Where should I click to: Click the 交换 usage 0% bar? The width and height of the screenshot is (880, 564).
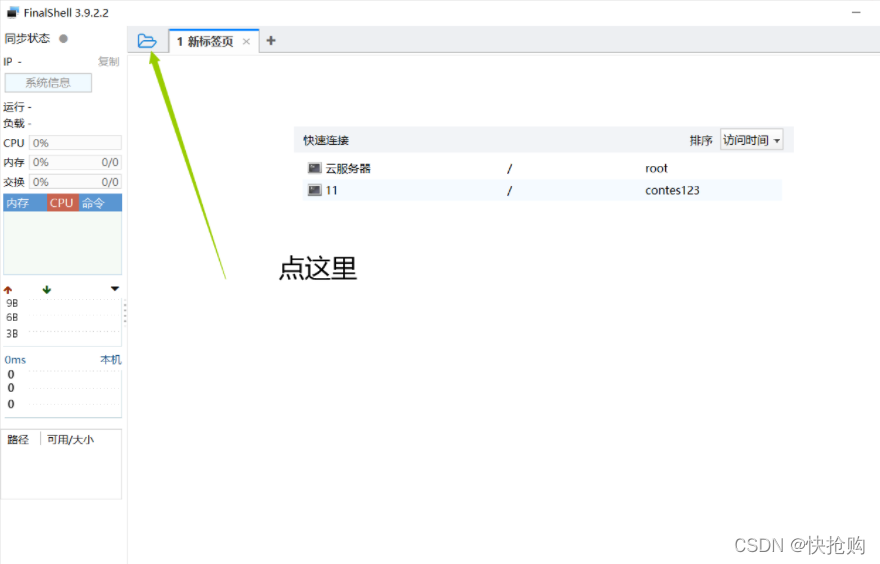tap(75, 182)
